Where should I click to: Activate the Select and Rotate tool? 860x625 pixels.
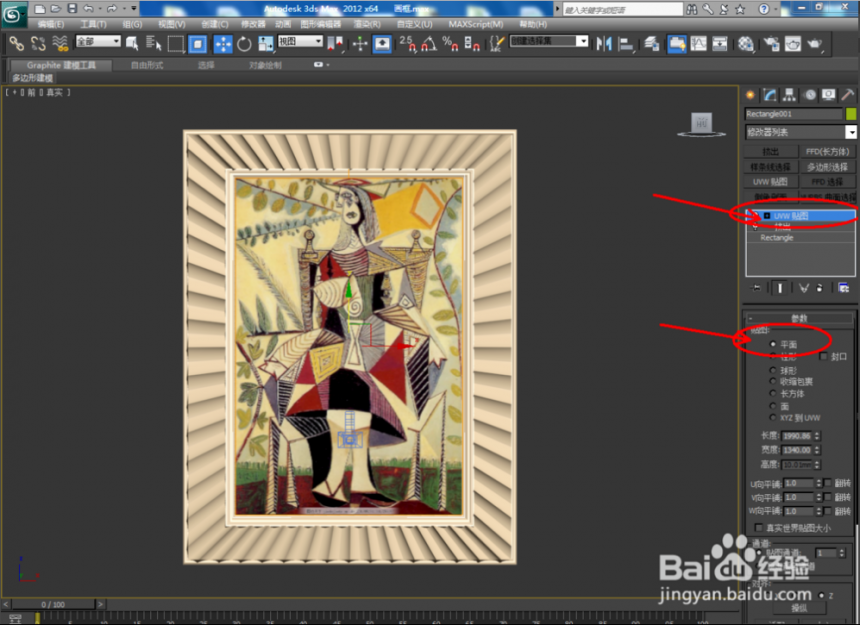(244, 44)
